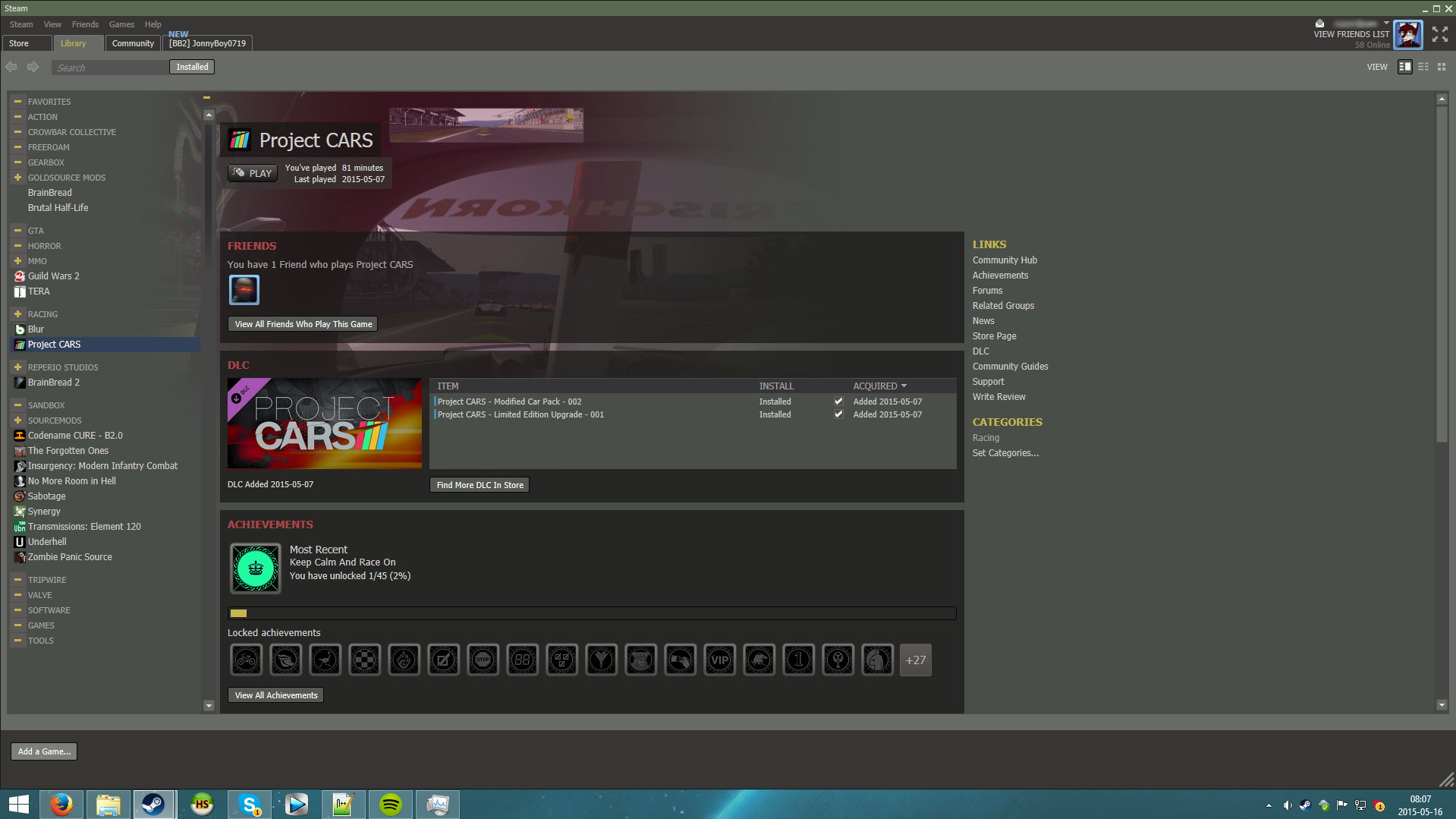
Task: Click the checkered flag locked achievement icon
Action: (x=364, y=660)
